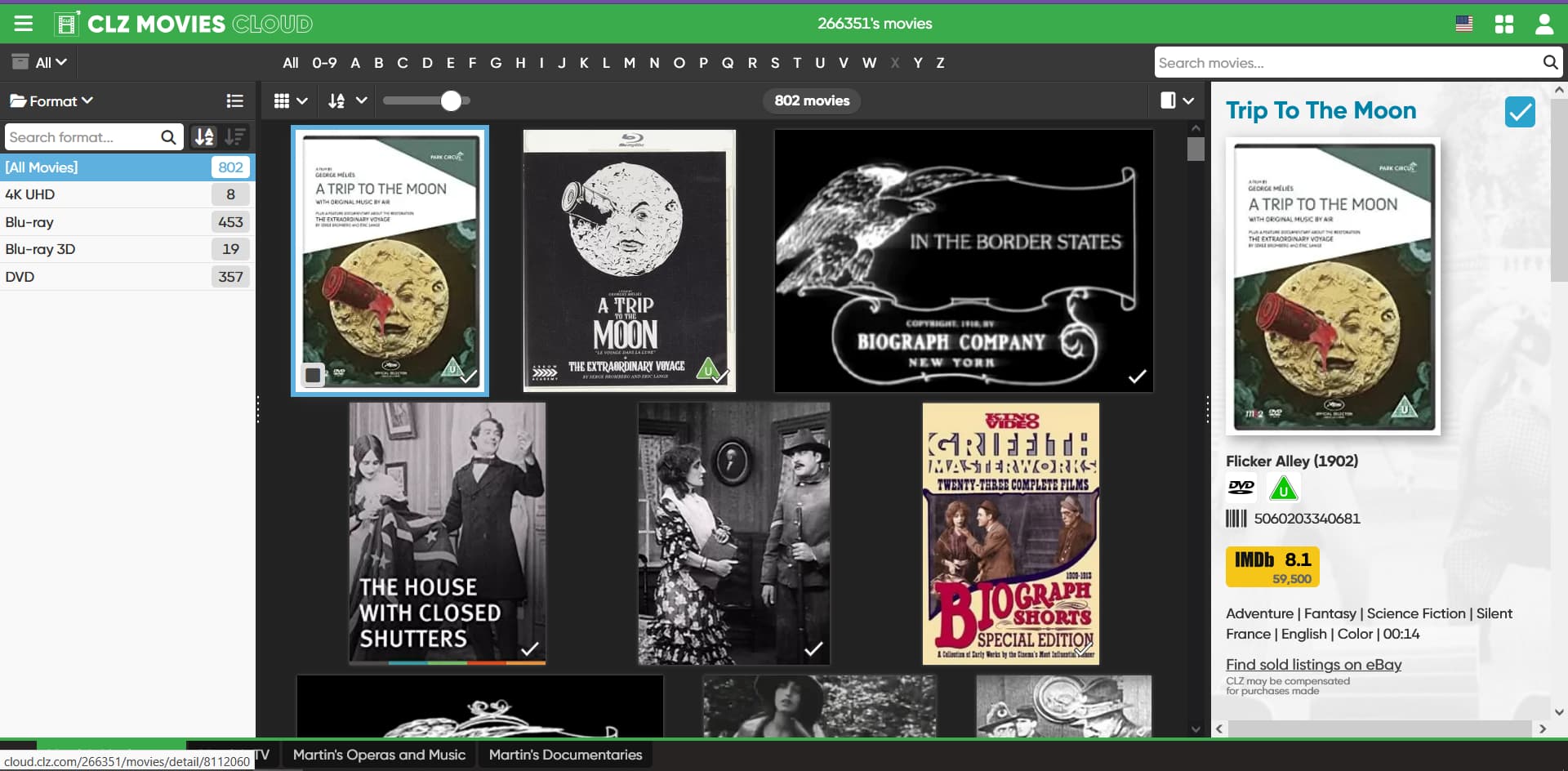Sort format list by count
The height and width of the screenshot is (771, 1568).
click(235, 137)
